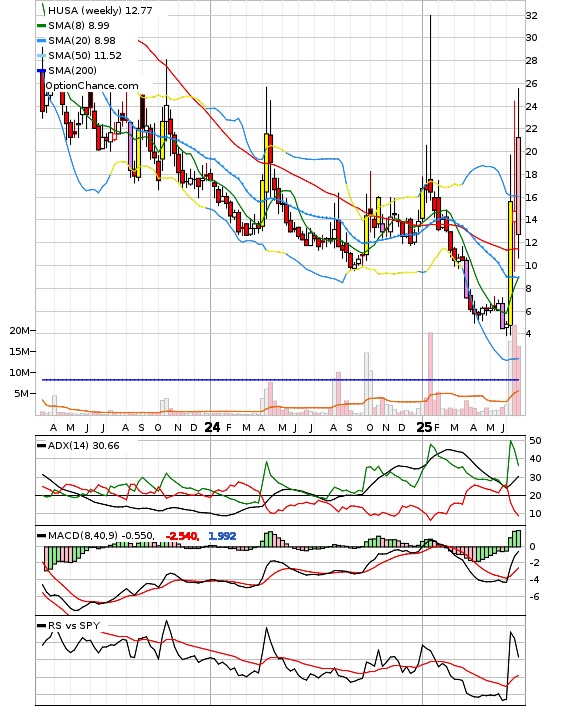The image size is (566, 706).
Task: Click the blue SMA(20) legend swatch
Action: (41, 41)
